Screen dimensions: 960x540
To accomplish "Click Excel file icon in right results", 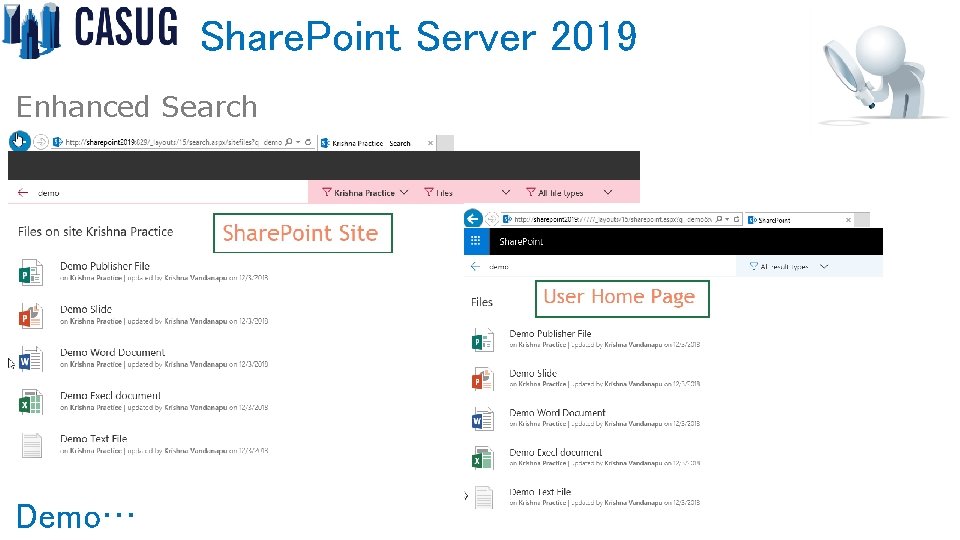I will coord(482,458).
